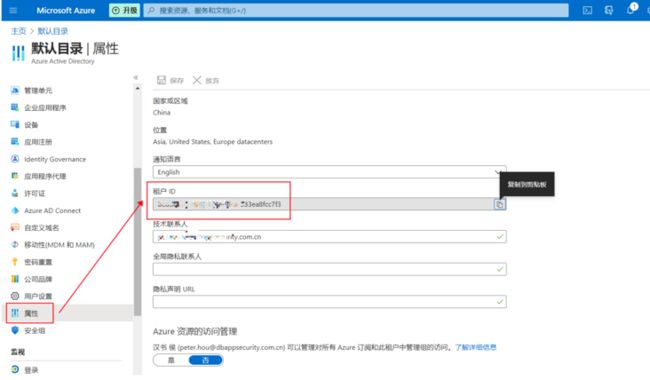Click the 'Azure Active Directory' subtitle text
650x380 pixels.
pyautogui.click(x=63, y=61)
